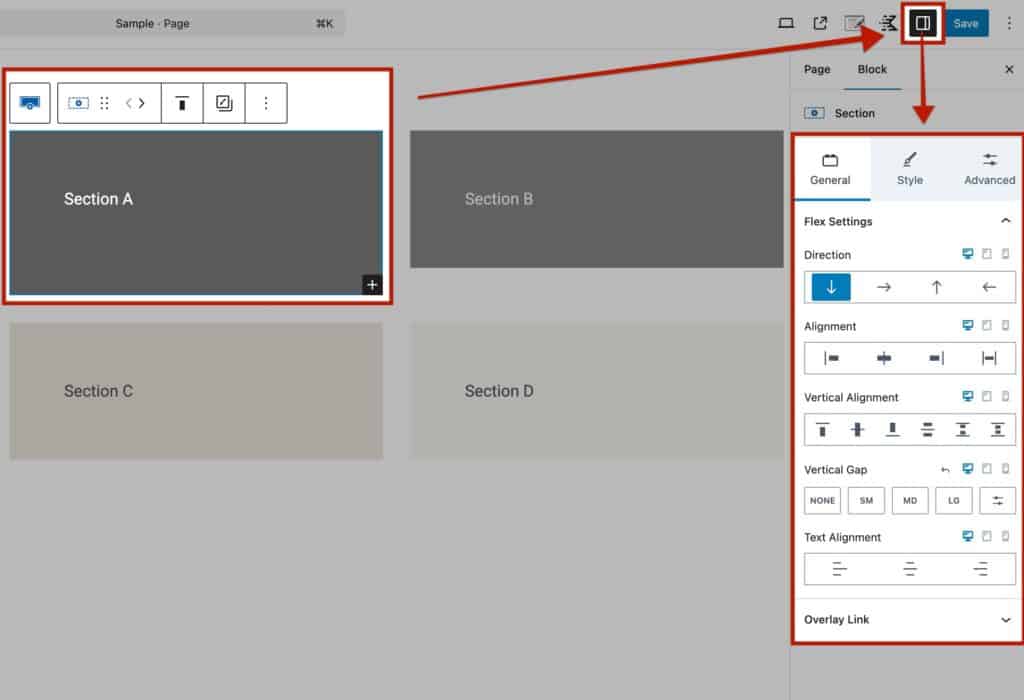Open external preview link icon
Viewport: 1024px width, 700px height.
(x=820, y=24)
